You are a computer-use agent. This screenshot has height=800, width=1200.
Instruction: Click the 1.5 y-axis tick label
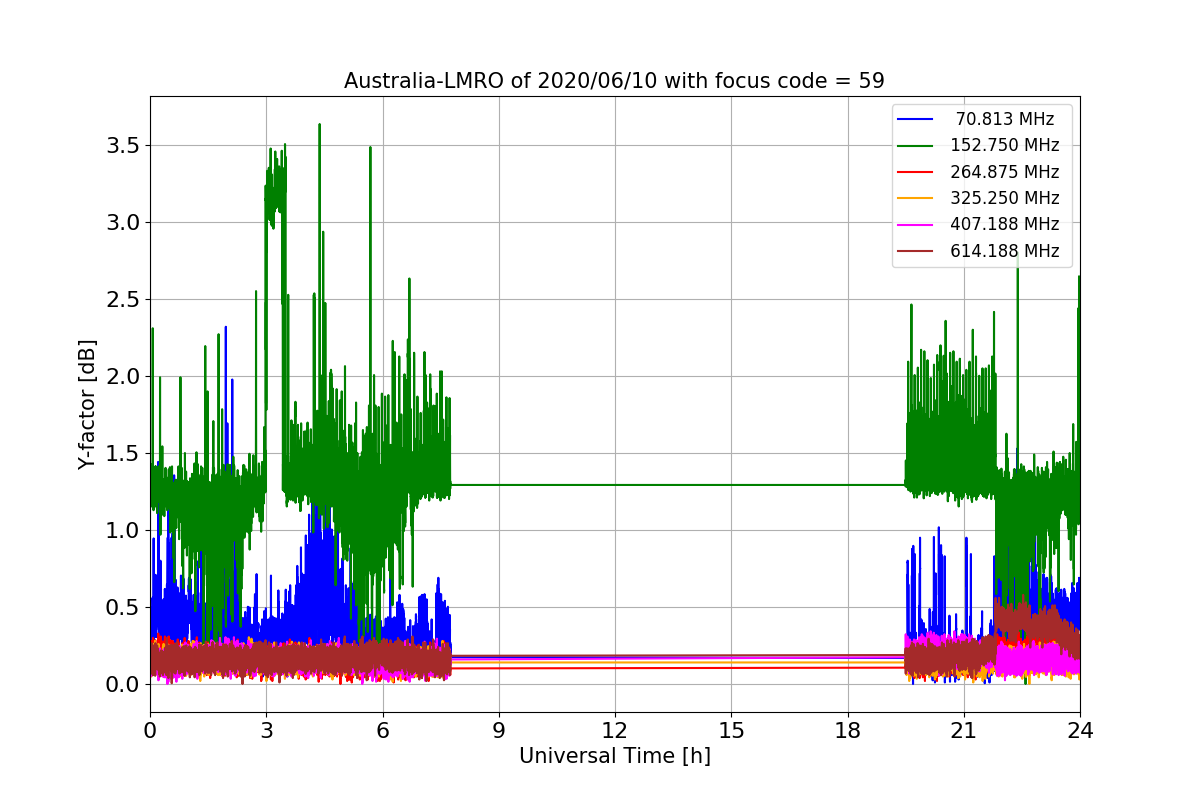pyautogui.click(x=123, y=454)
